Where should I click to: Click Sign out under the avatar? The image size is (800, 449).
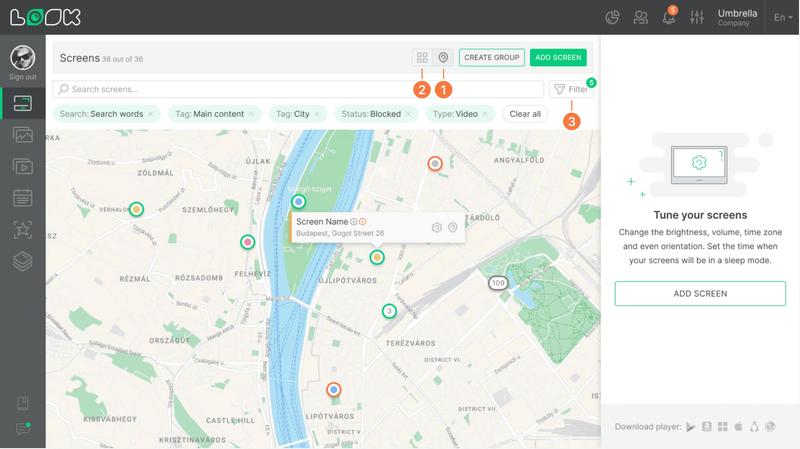(x=22, y=77)
